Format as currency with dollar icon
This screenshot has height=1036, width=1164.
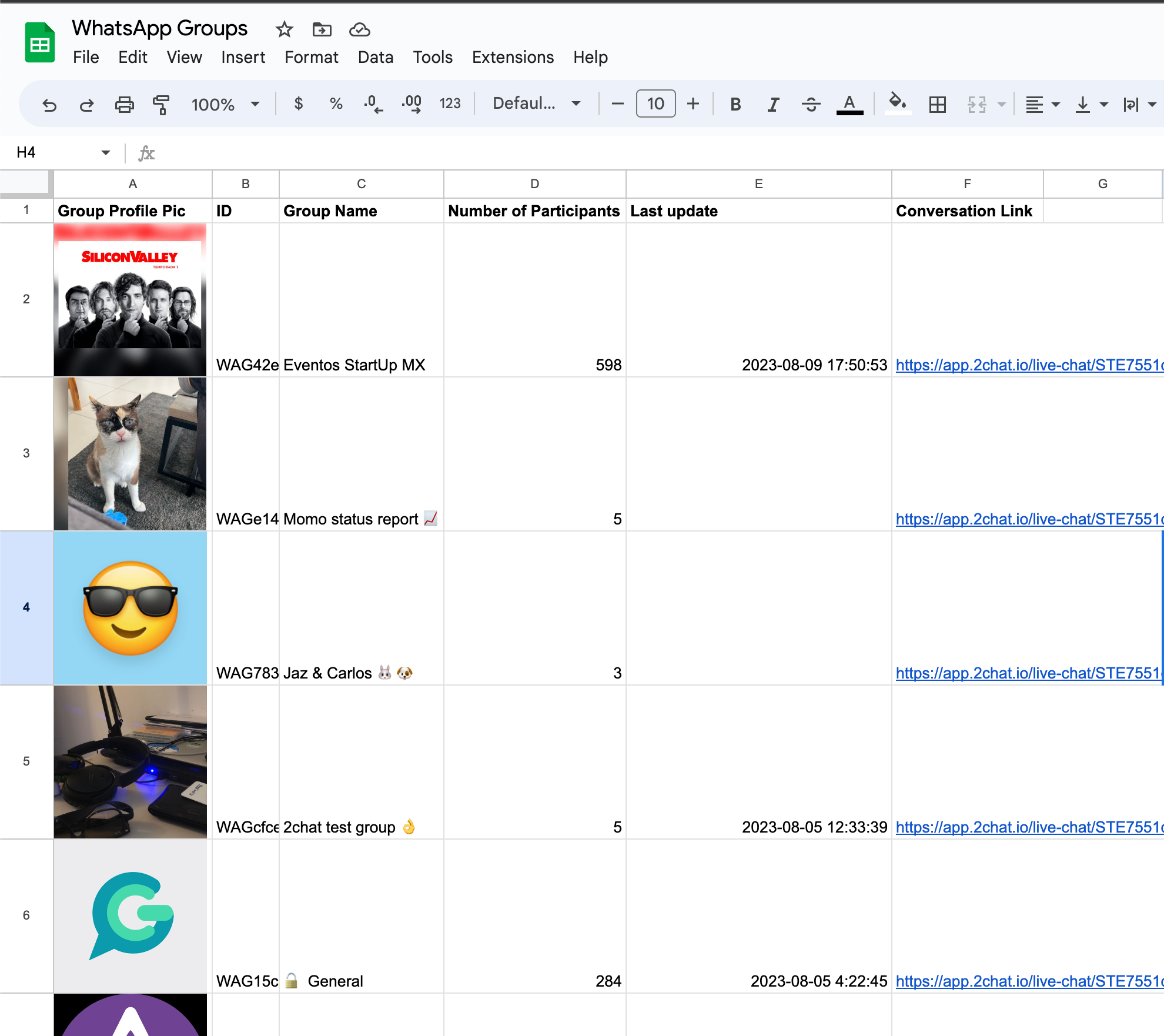pyautogui.click(x=299, y=104)
